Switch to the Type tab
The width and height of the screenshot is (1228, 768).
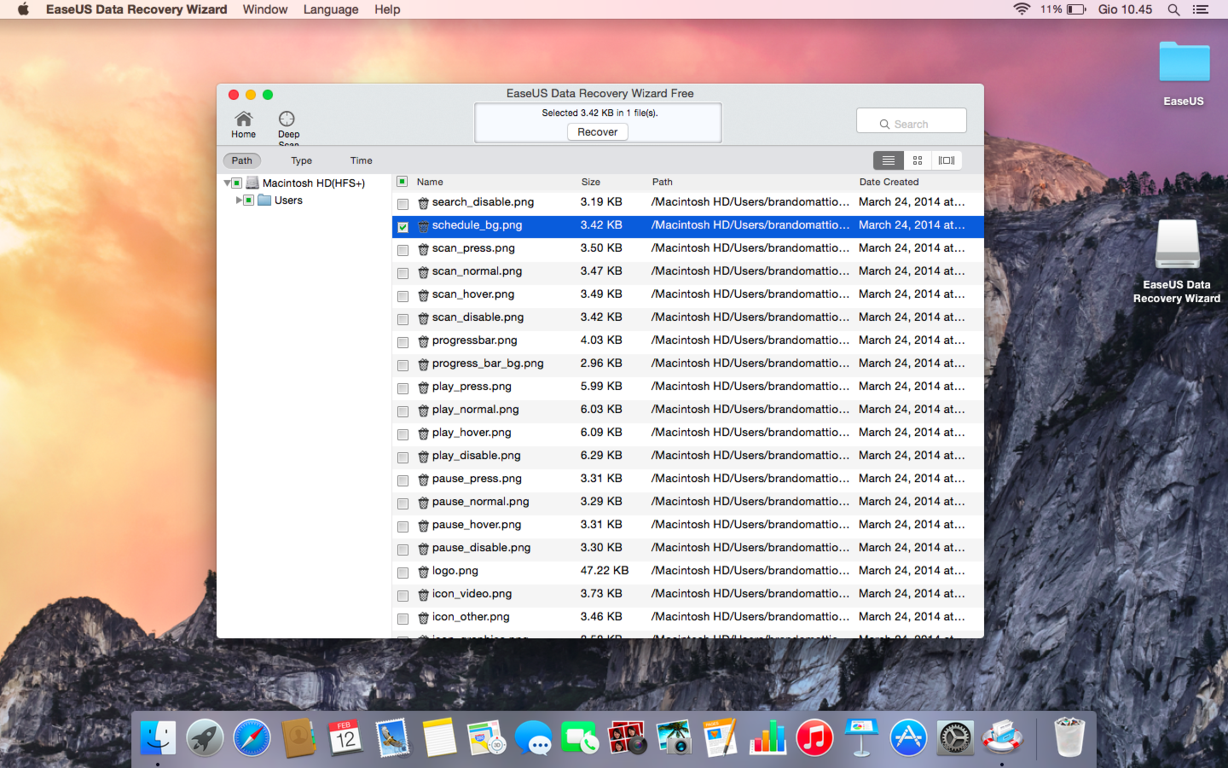(301, 160)
